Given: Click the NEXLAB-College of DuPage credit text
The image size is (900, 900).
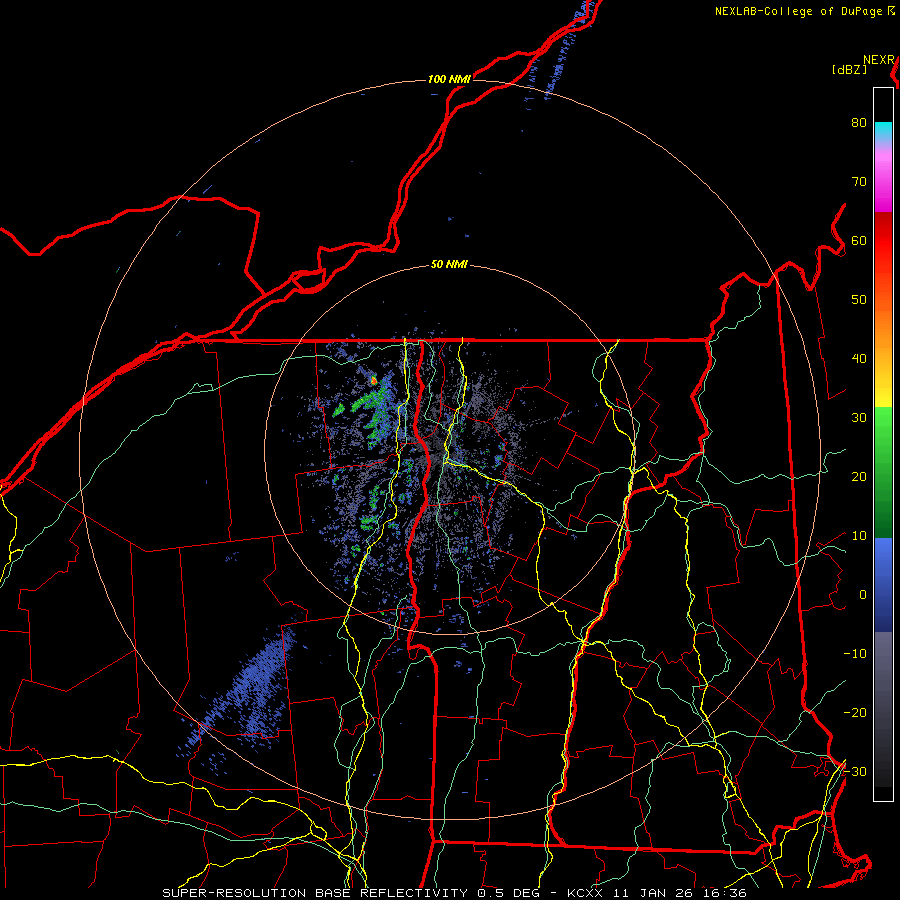Looking at the screenshot, I should [799, 11].
